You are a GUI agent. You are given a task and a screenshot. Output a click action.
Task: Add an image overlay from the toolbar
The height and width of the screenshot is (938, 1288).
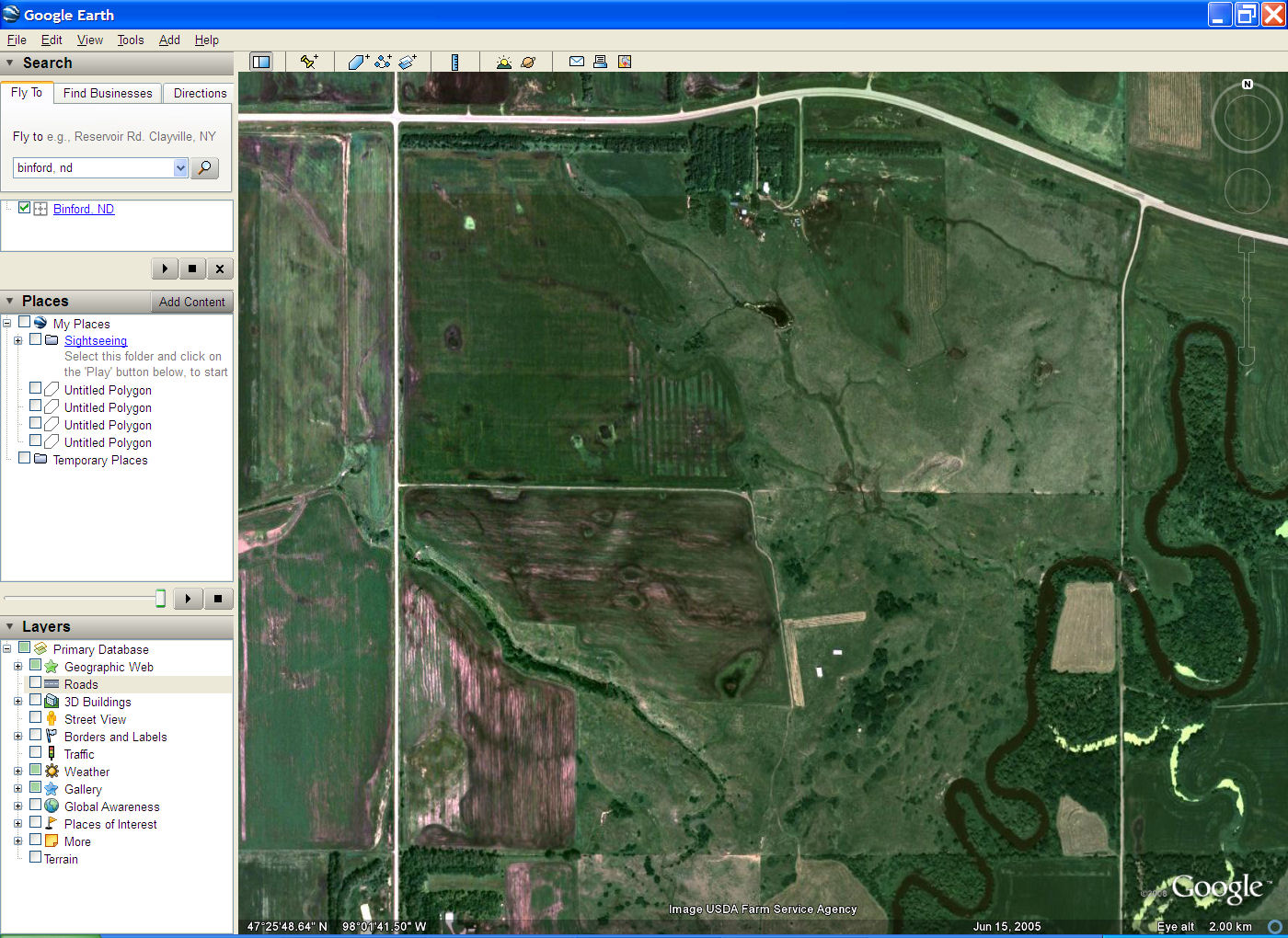tap(408, 62)
